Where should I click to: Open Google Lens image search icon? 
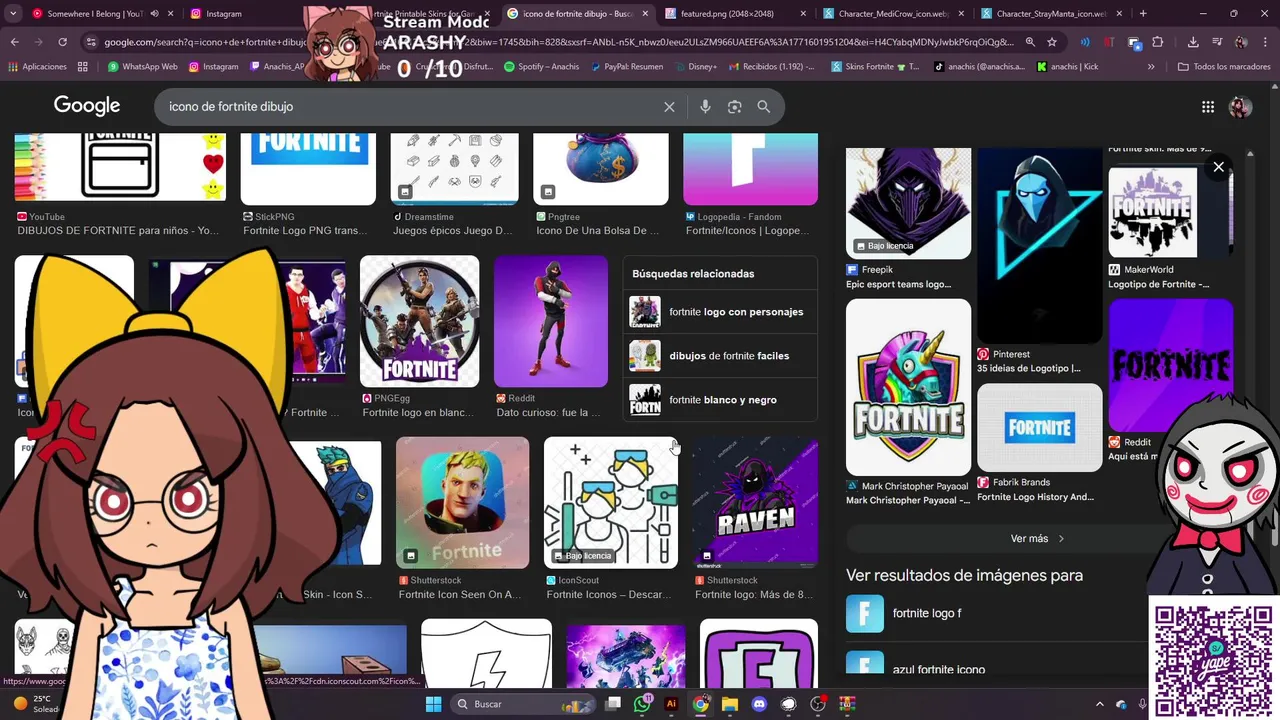coord(735,107)
